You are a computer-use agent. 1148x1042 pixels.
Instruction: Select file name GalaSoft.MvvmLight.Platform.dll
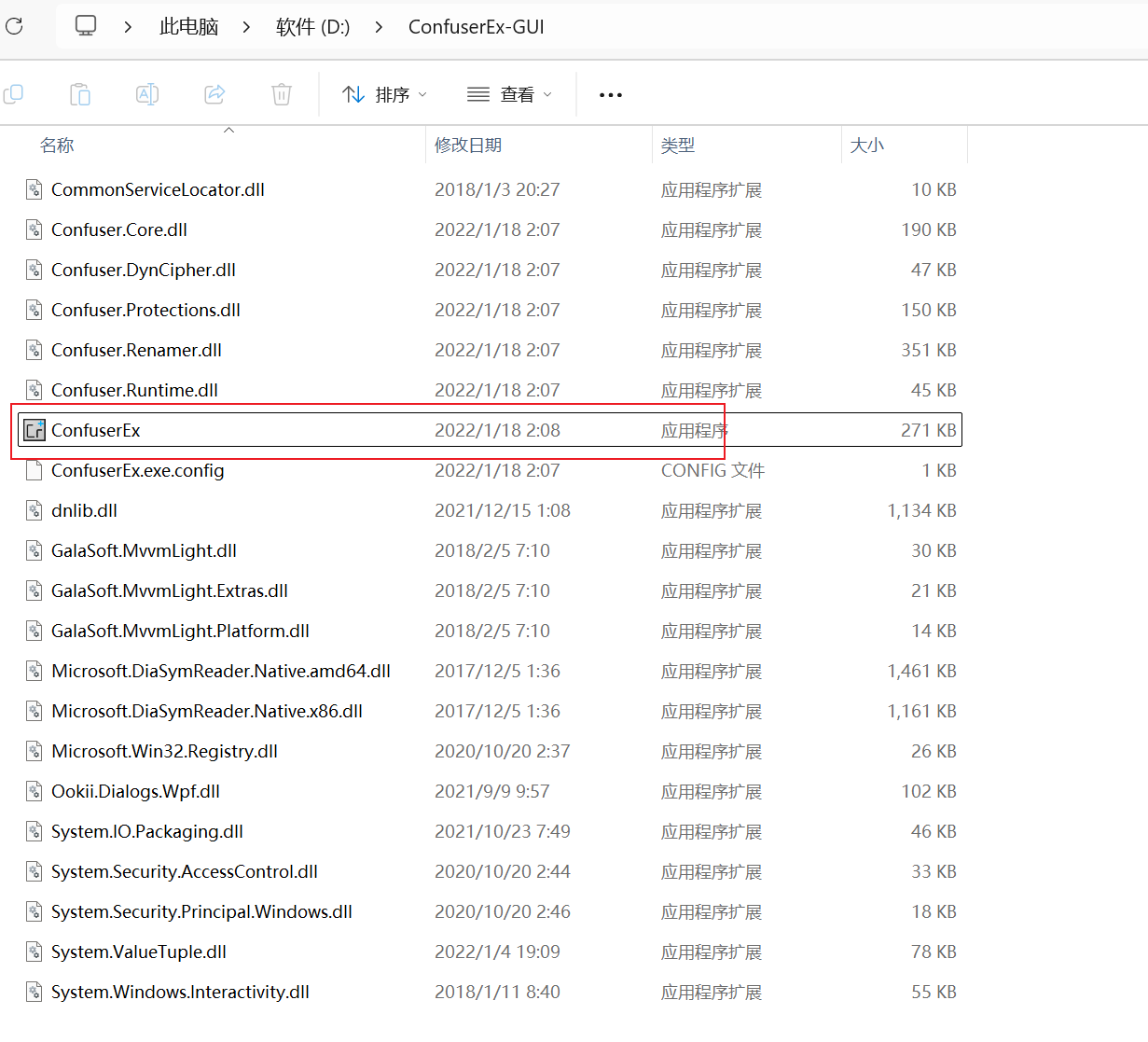pyautogui.click(x=180, y=631)
